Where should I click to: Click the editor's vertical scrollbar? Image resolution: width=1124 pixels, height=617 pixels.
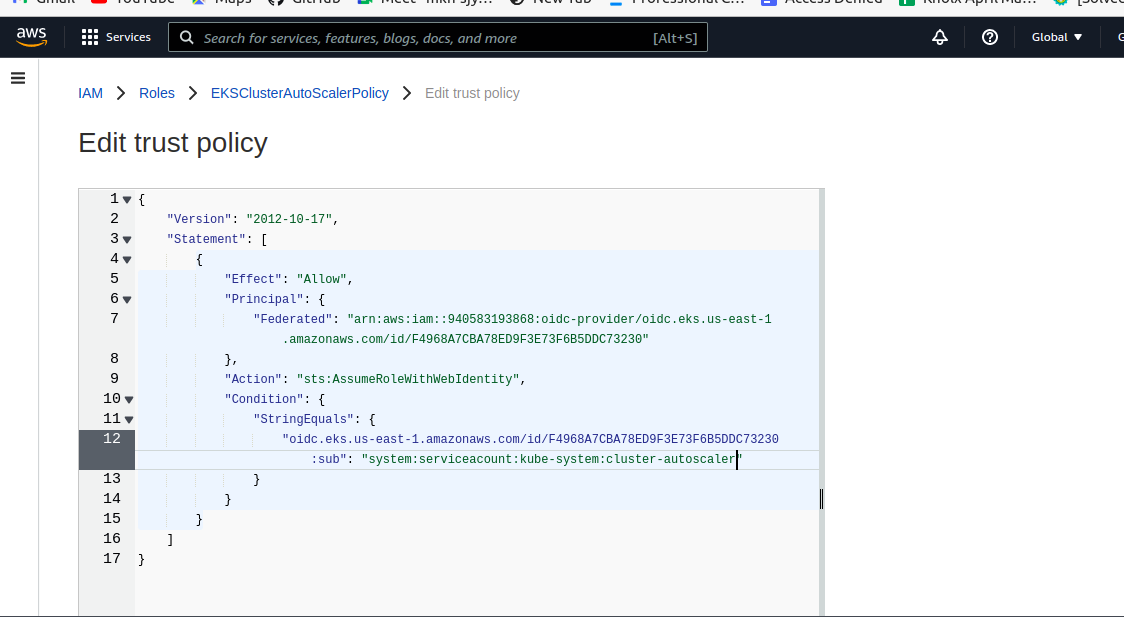point(821,401)
